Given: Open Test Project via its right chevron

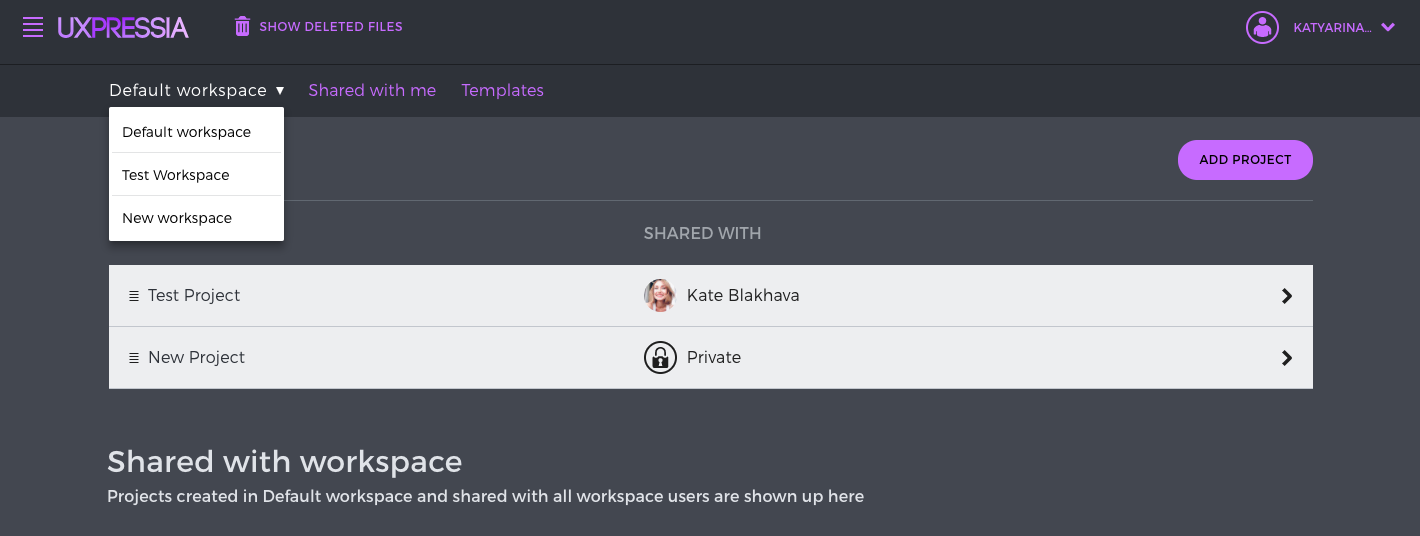Looking at the screenshot, I should click(1287, 296).
